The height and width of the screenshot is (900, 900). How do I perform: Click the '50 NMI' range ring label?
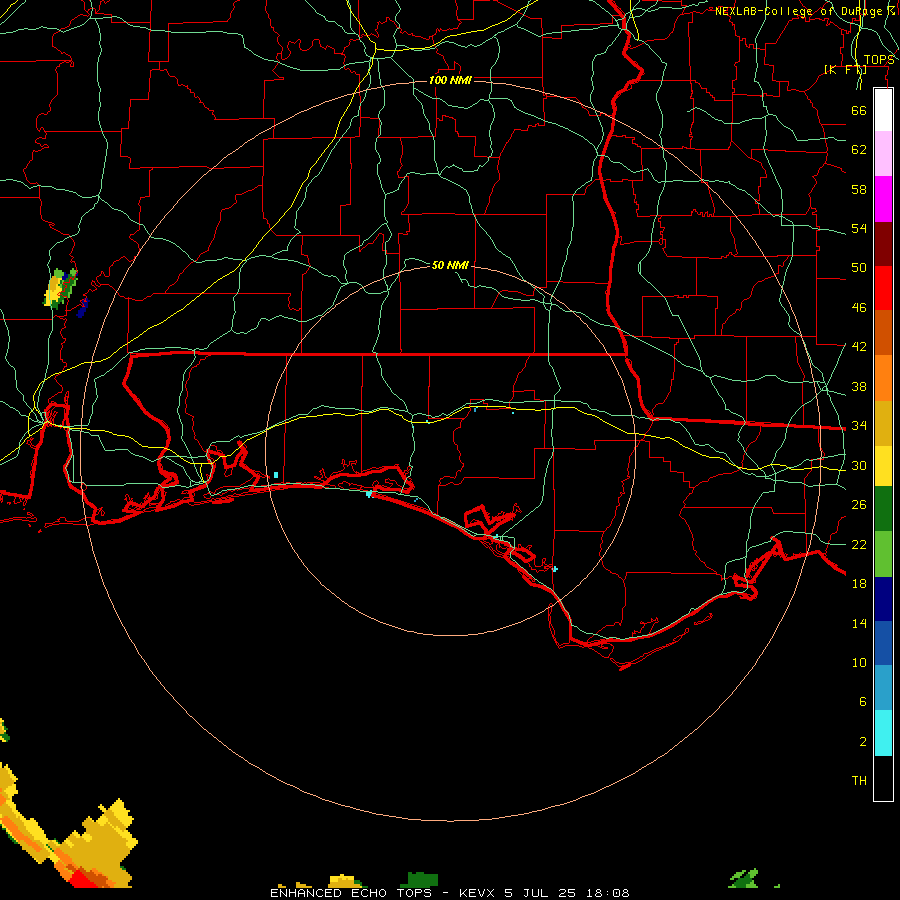click(x=450, y=265)
